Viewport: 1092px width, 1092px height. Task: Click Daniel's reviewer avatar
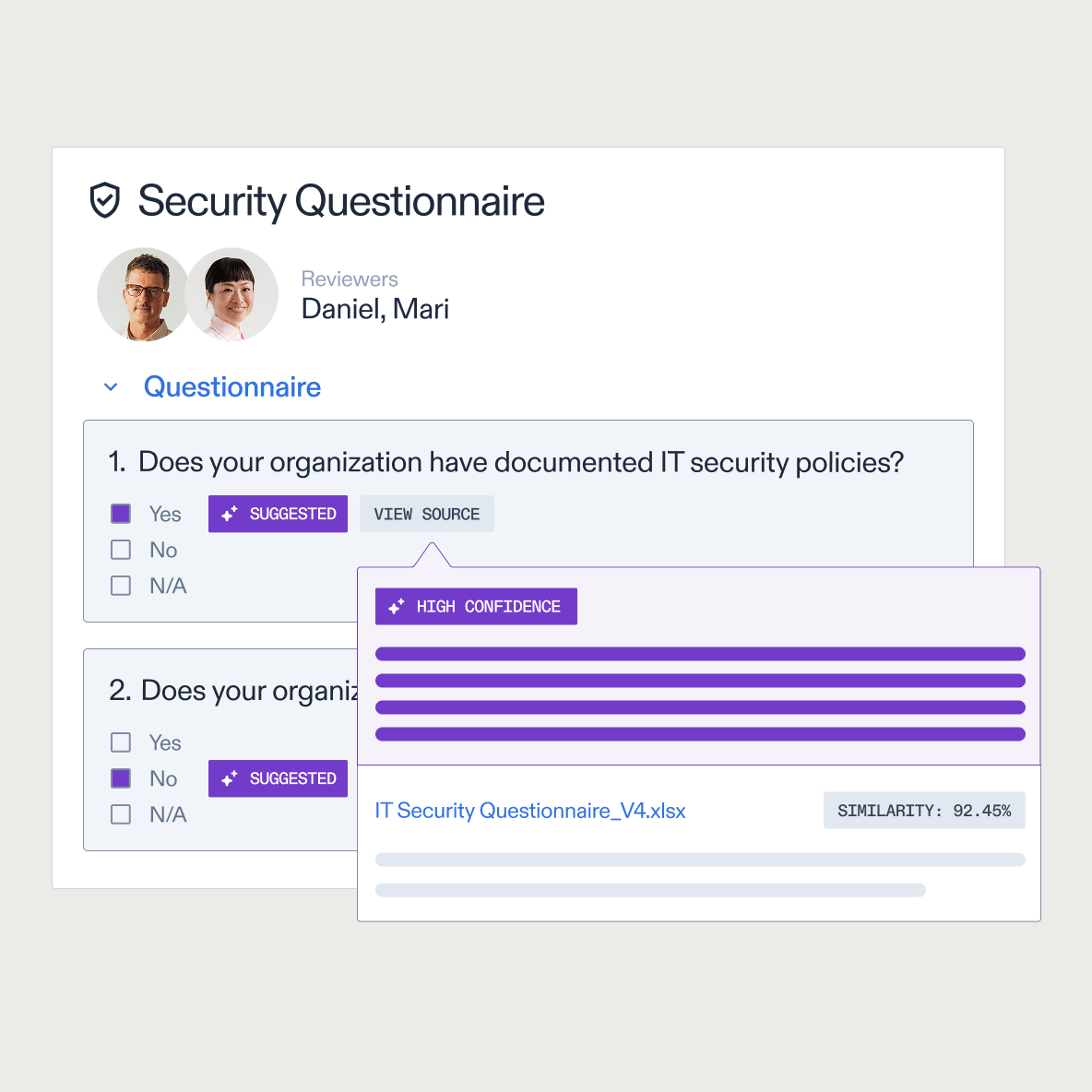144,293
